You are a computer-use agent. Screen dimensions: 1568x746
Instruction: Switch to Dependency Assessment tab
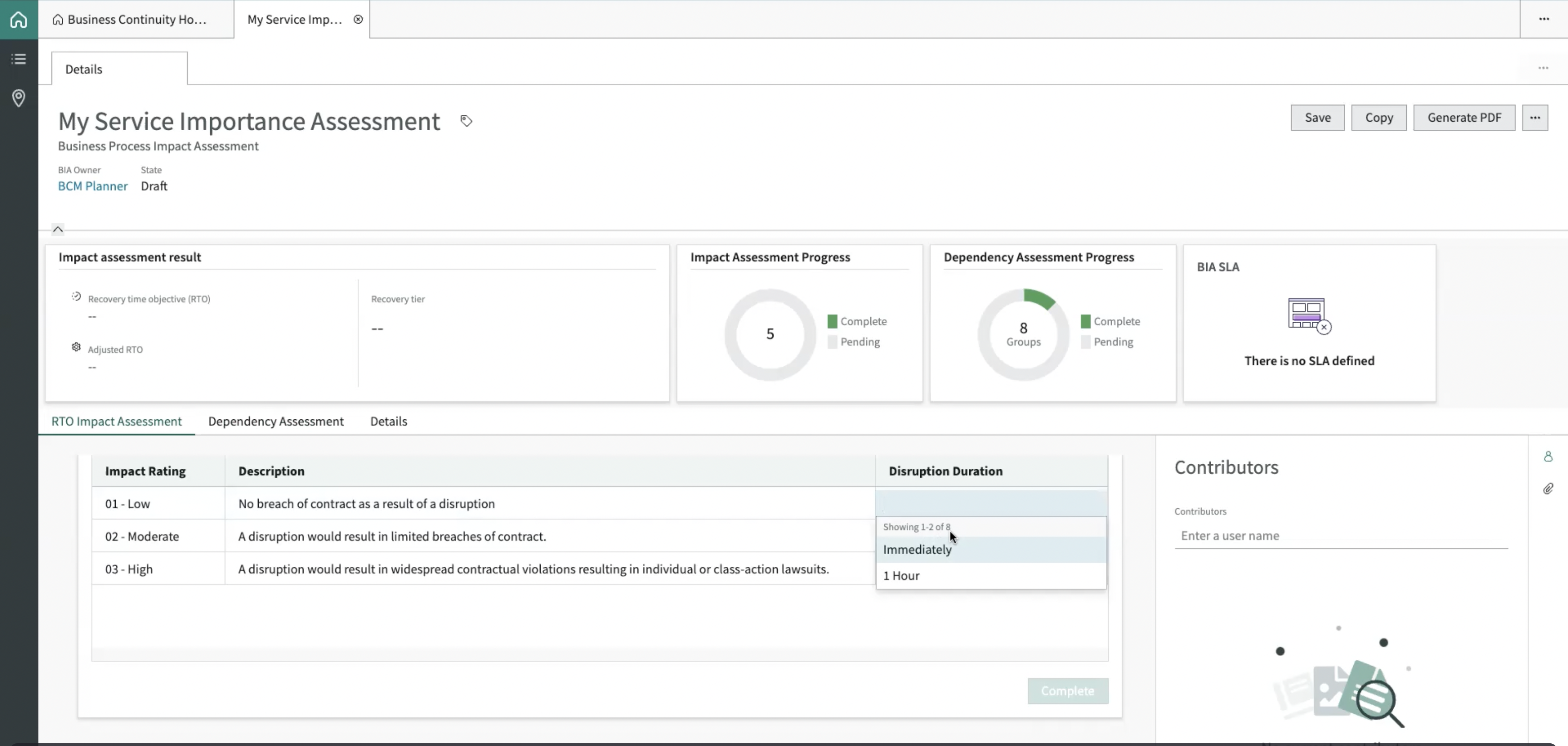coord(276,421)
